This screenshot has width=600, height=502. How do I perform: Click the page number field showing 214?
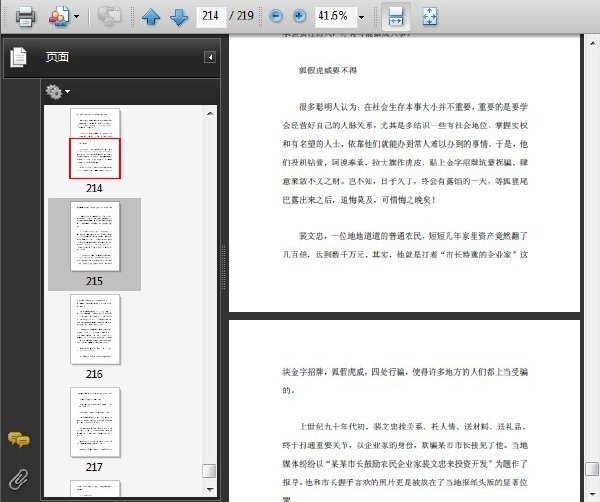tap(211, 16)
